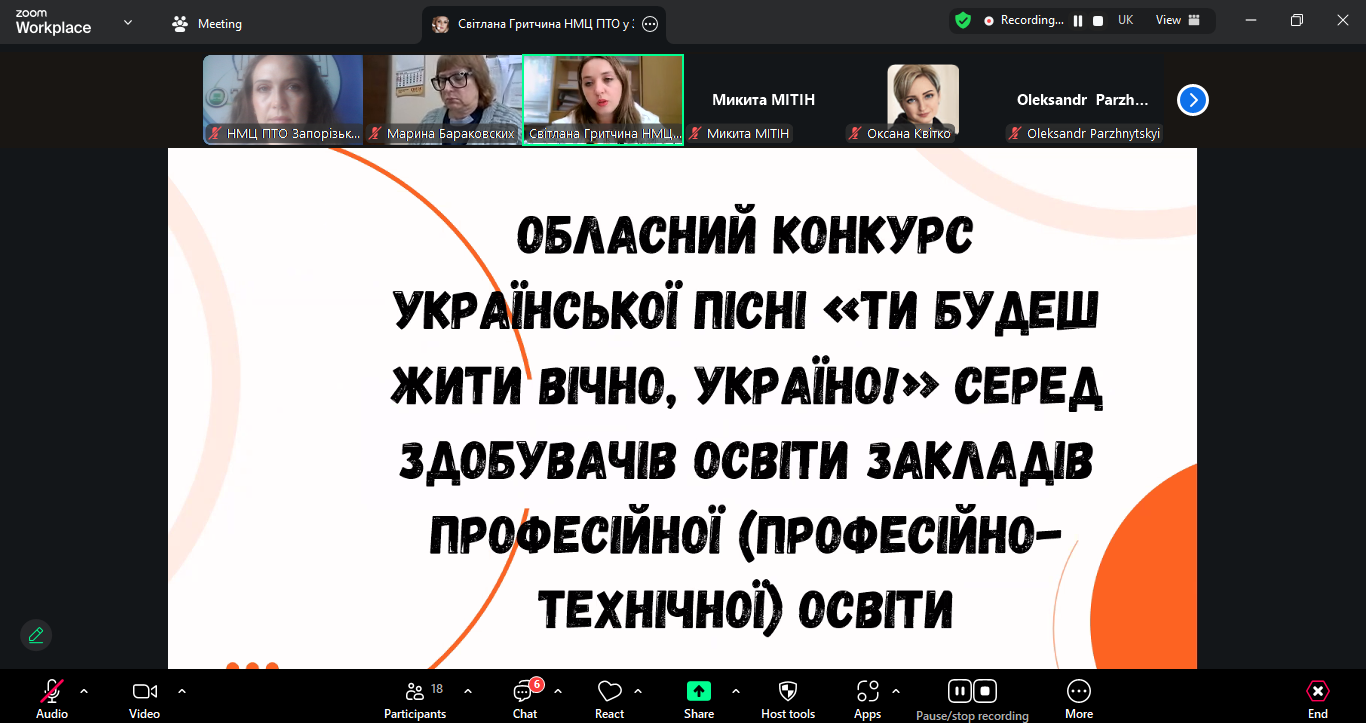The image size is (1366, 723).
Task: Select the Oleksandr Parzh... participant tile
Action: 1083,100
